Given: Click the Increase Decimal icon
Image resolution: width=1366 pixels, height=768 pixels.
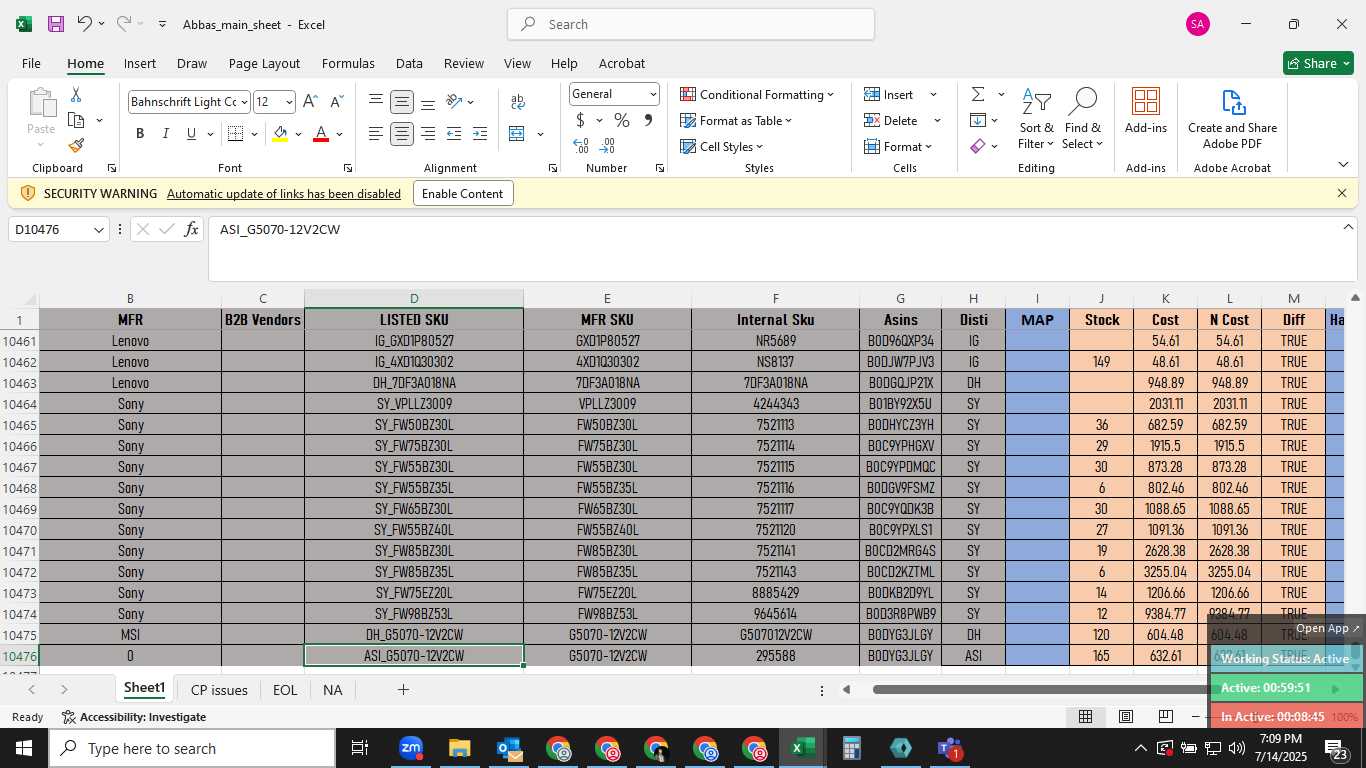Looking at the screenshot, I should 581,146.
